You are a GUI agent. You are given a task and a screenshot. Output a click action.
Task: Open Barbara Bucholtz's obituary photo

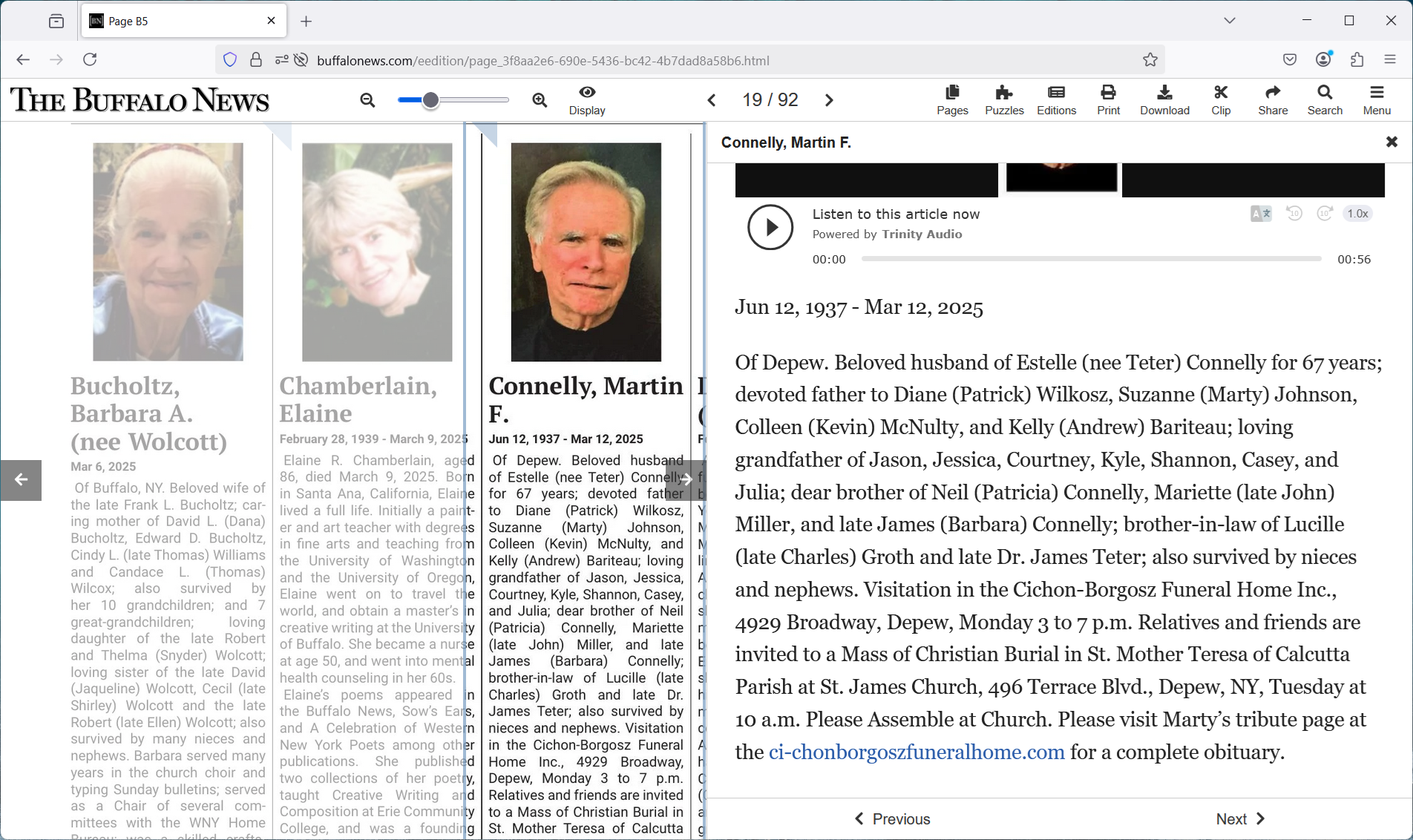pyautogui.click(x=168, y=252)
